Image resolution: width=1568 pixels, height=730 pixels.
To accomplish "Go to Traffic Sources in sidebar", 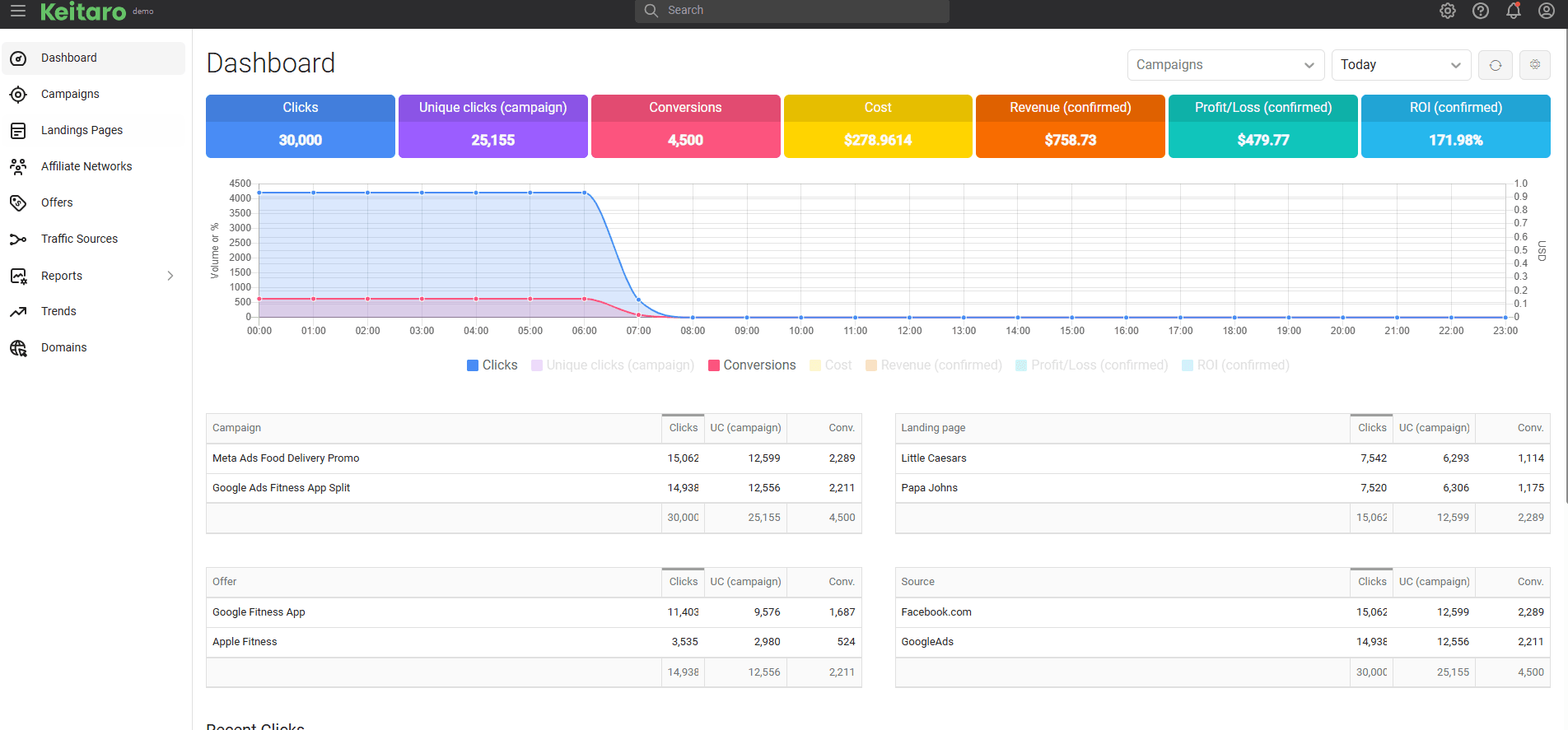I will pyautogui.click(x=79, y=239).
